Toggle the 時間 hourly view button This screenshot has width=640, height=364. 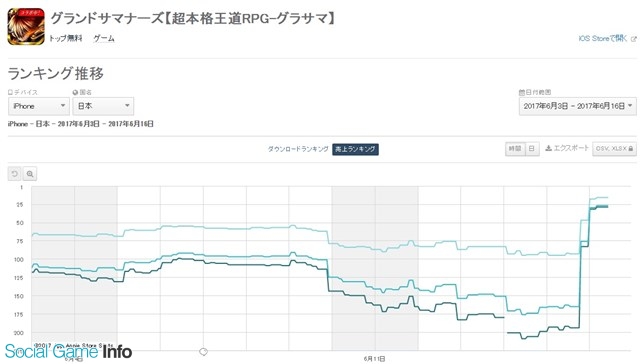(515, 149)
